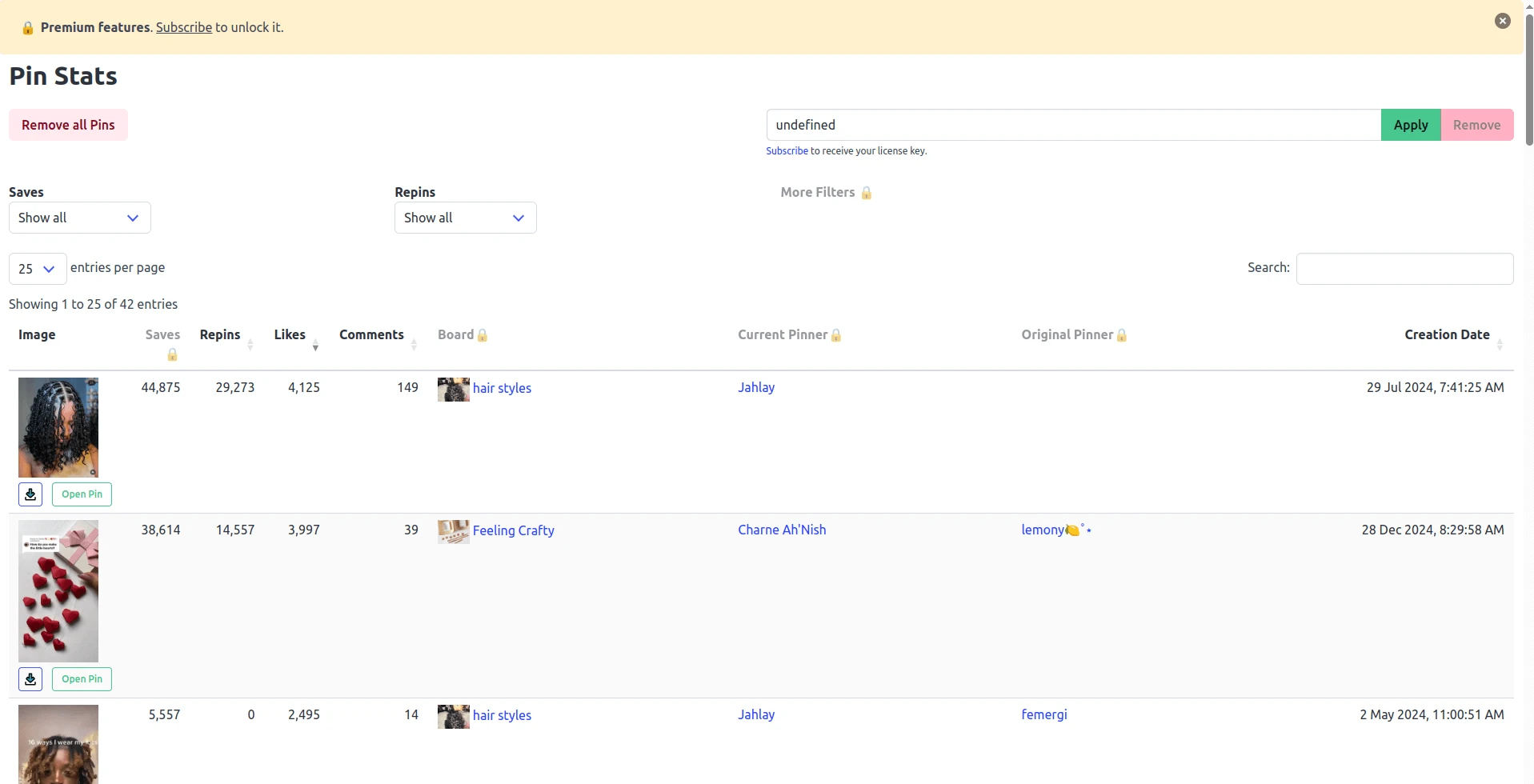Click red hearts pin thumbnail
Image resolution: width=1534 pixels, height=784 pixels.
point(58,591)
